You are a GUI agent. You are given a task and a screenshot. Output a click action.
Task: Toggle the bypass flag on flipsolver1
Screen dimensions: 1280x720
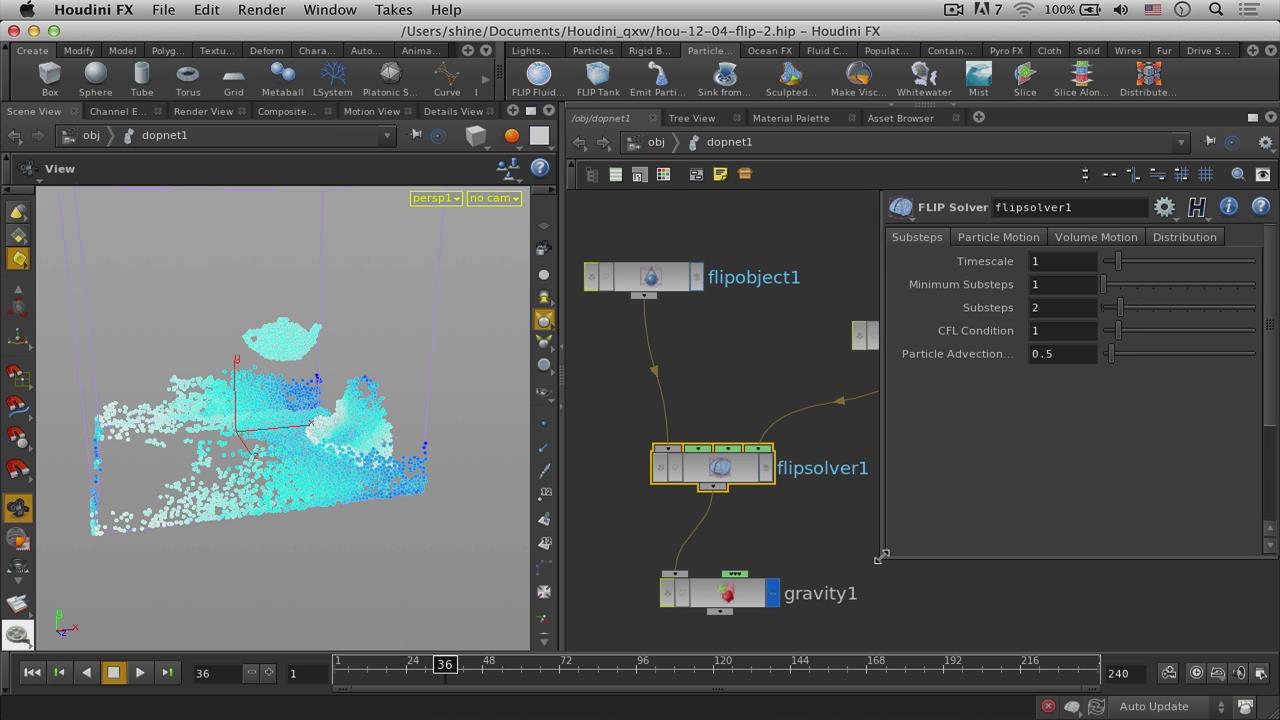[x=659, y=467]
